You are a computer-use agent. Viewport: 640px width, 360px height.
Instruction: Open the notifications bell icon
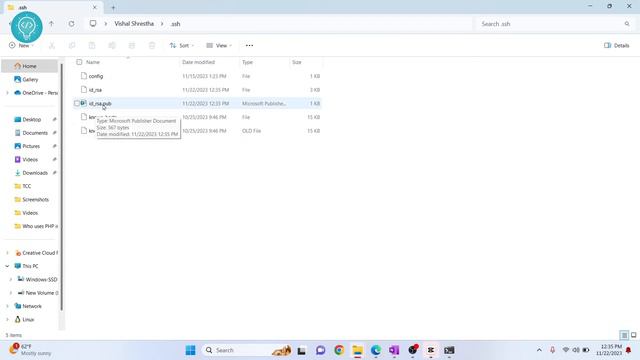(x=629, y=350)
